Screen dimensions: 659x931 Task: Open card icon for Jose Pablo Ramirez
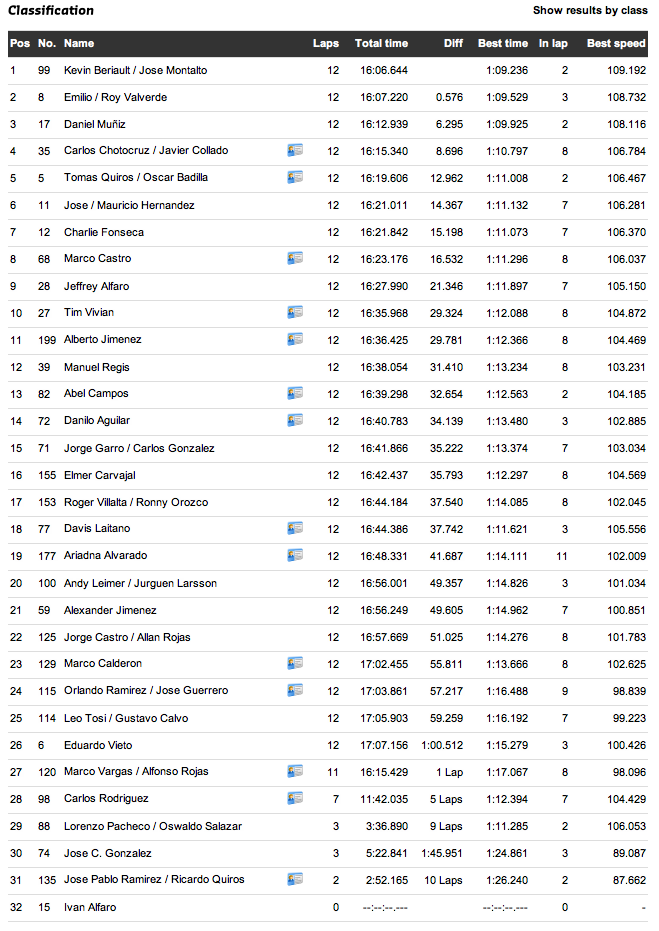pyautogui.click(x=295, y=879)
